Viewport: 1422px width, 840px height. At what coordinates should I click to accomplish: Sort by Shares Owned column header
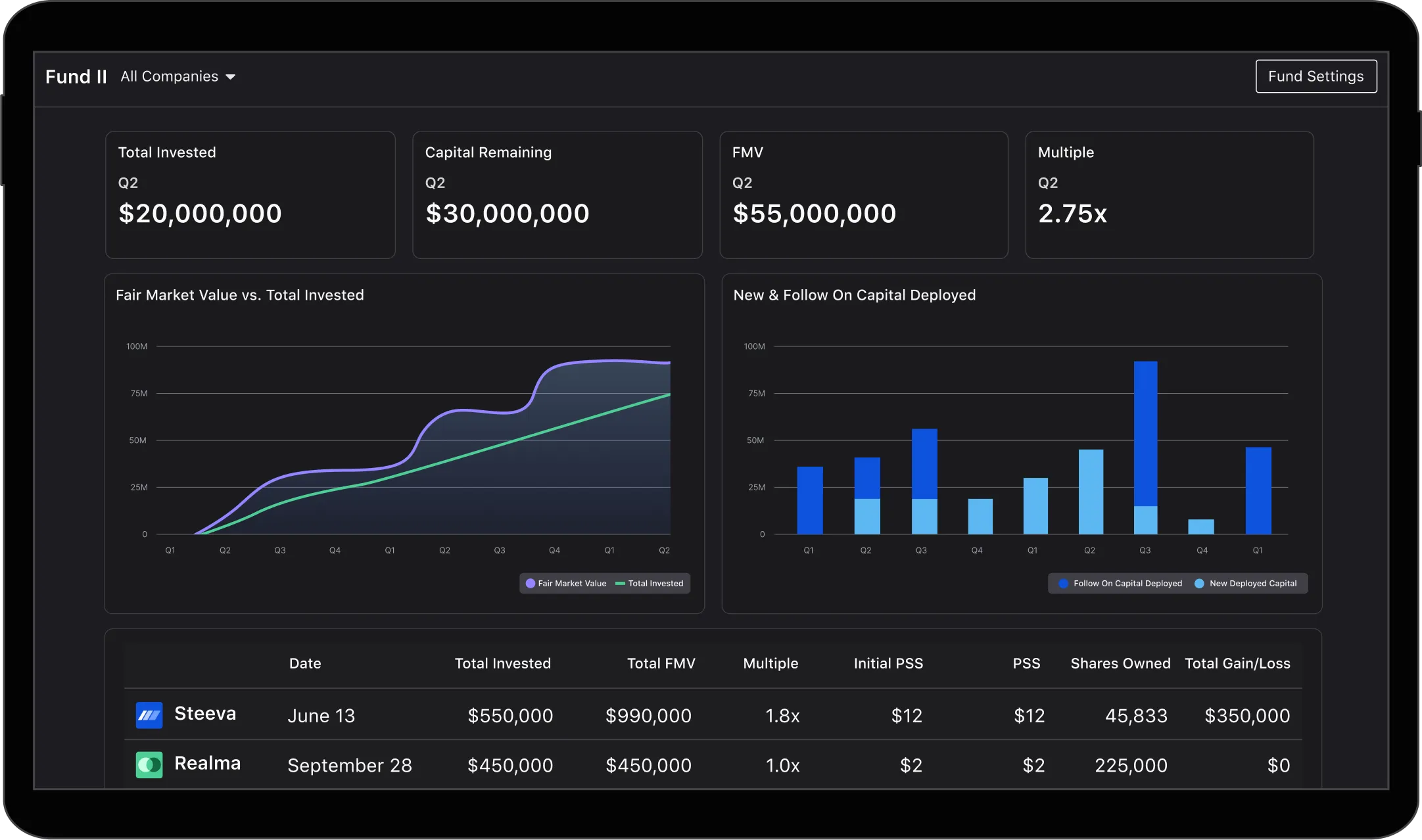[1120, 664]
